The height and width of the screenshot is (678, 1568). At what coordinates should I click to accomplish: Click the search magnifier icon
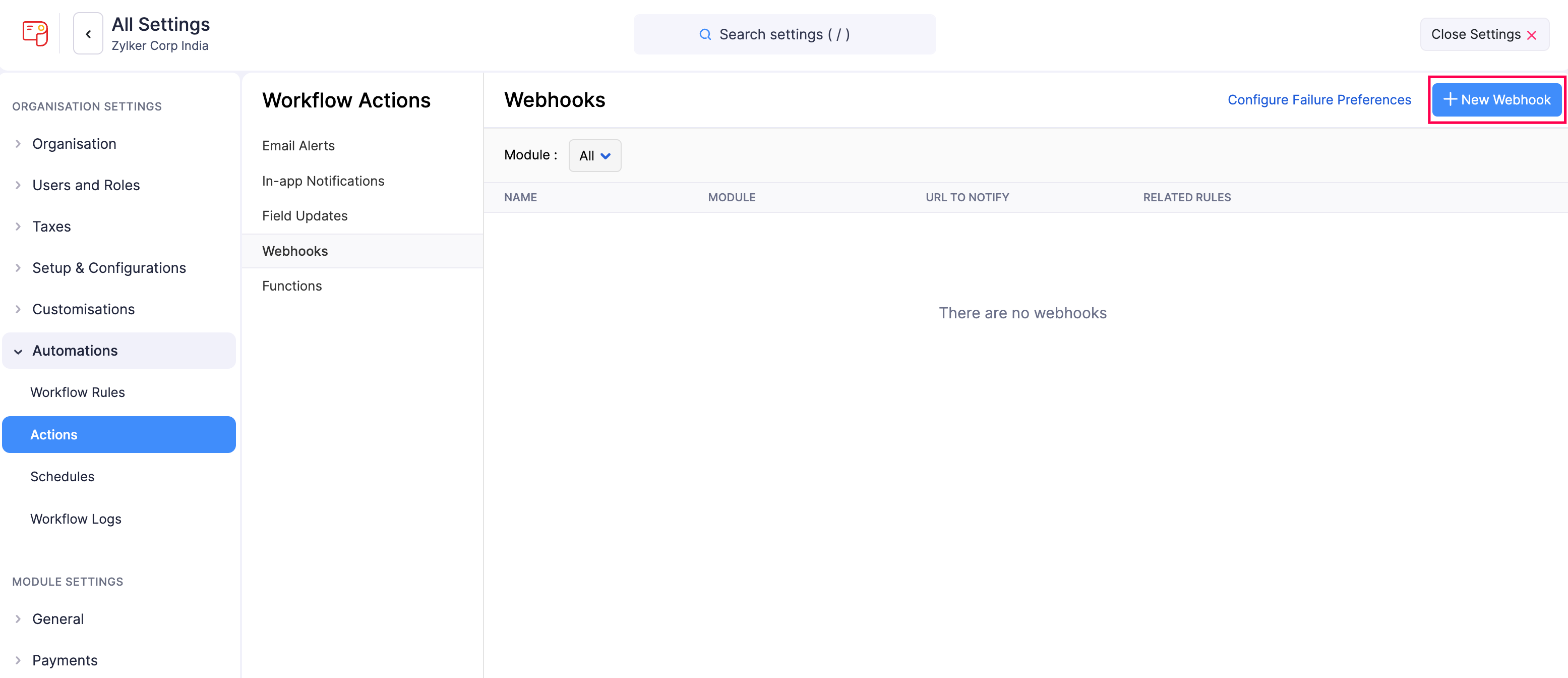(705, 35)
